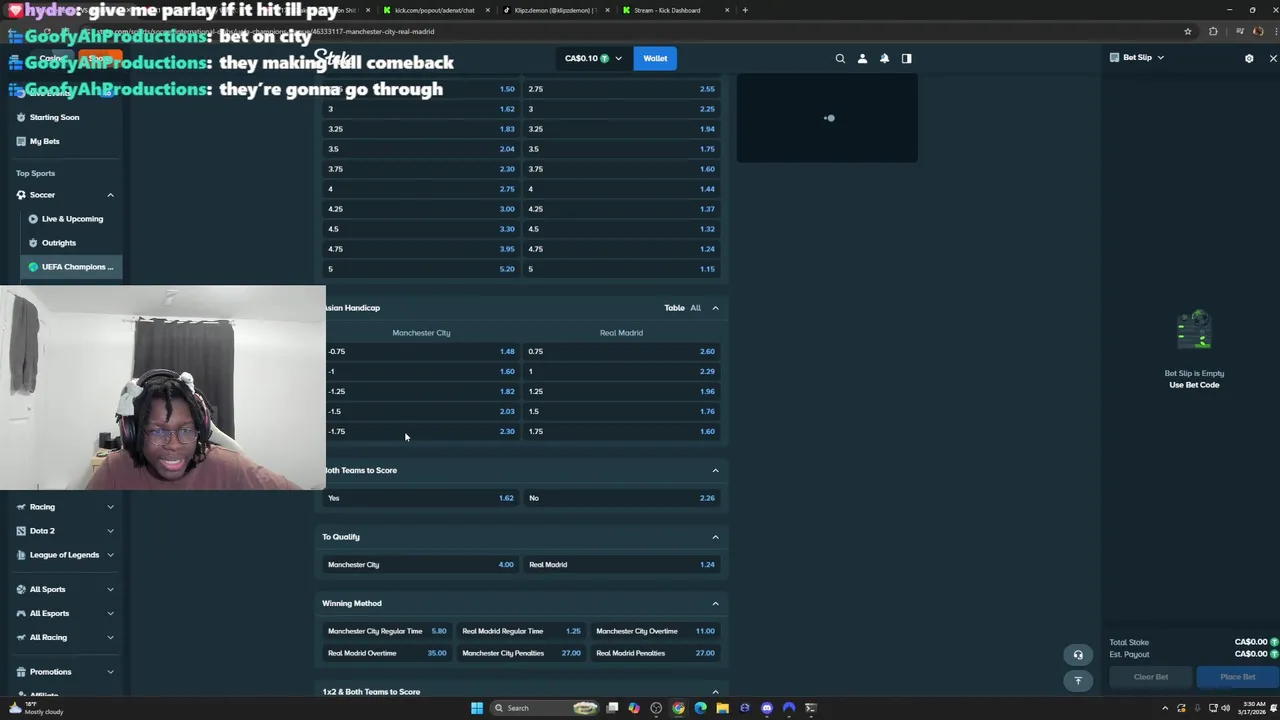Viewport: 1280px width, 720px height.
Task: Select right-column total 2.75 at odds 2.55
Action: 621,89
